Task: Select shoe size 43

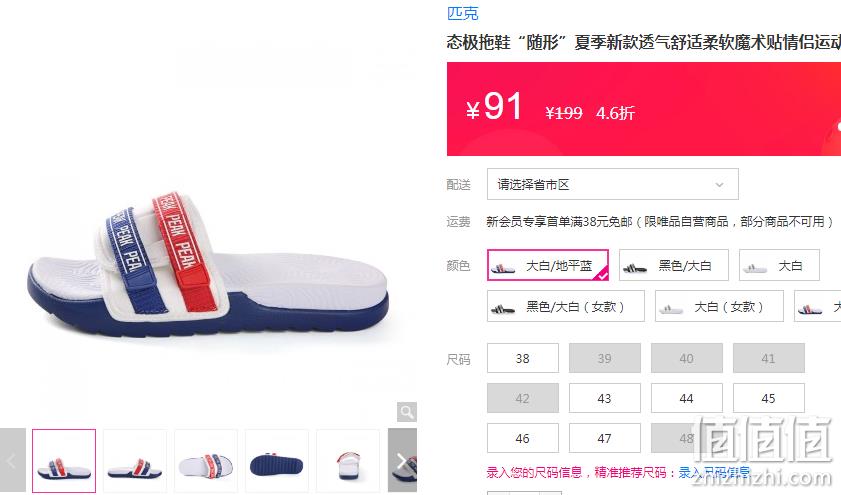Action: [605, 398]
